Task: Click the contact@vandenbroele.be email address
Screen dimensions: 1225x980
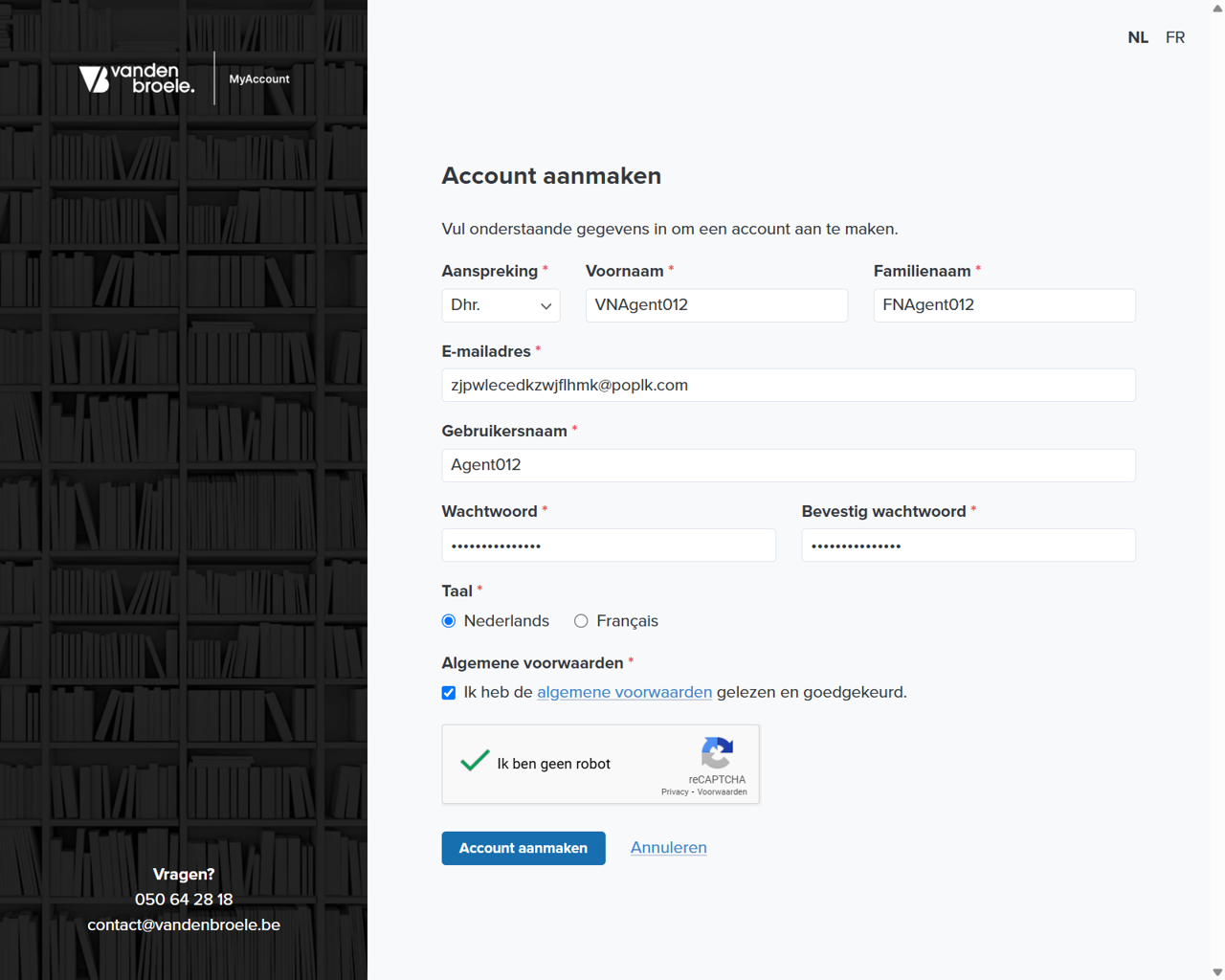Action: (184, 924)
